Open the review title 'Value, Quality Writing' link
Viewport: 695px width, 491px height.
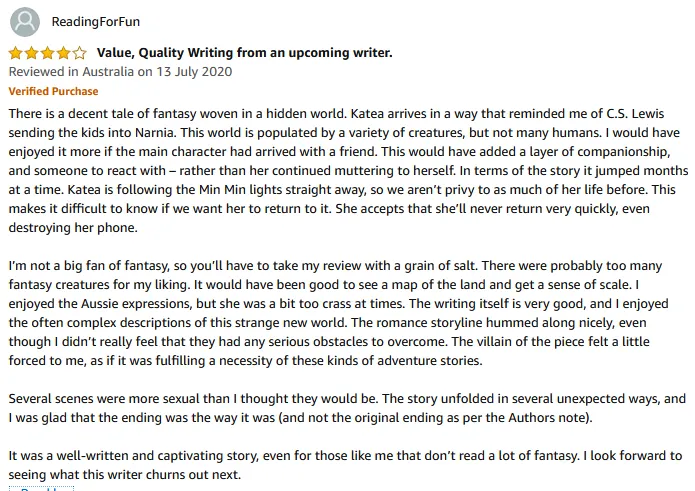click(x=245, y=53)
